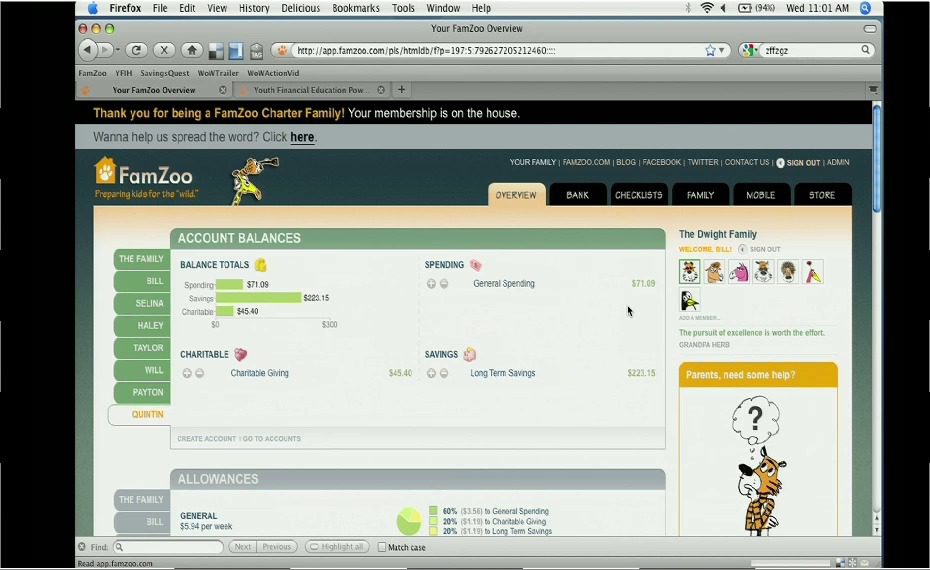Click the search magnifier in Google box
The width and height of the screenshot is (930, 570).
865,50
